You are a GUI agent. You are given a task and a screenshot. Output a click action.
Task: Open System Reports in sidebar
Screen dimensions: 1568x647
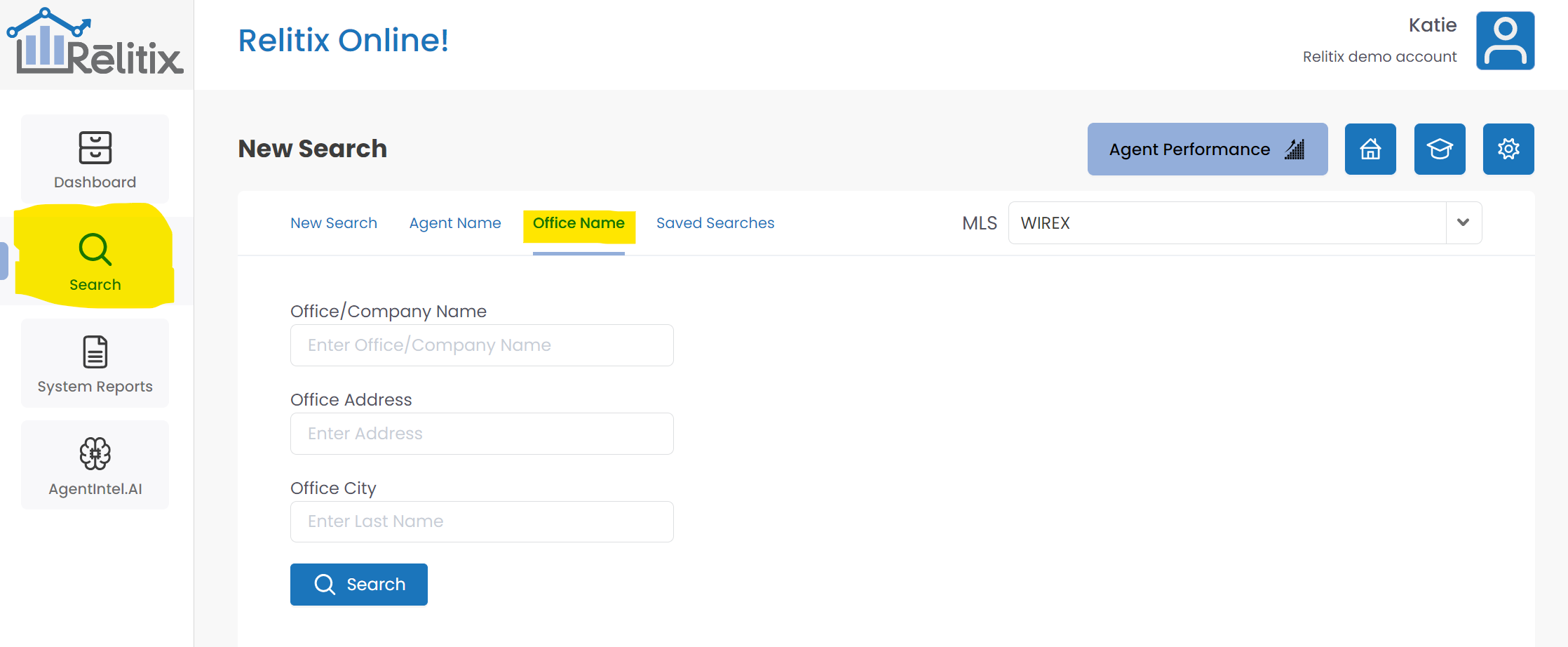coord(95,363)
